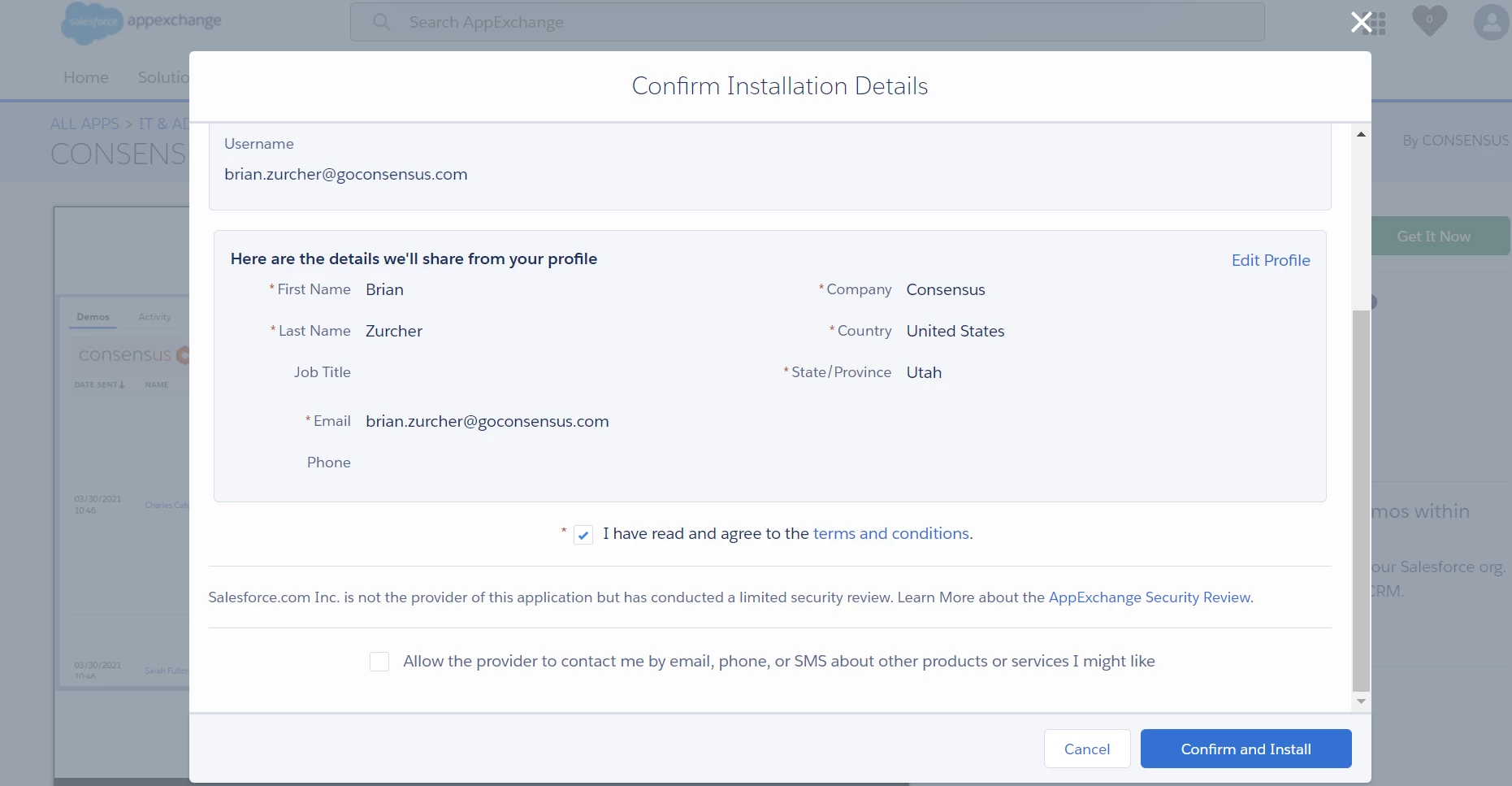
Task: Click the State/Province value Utah
Action: 924,372
